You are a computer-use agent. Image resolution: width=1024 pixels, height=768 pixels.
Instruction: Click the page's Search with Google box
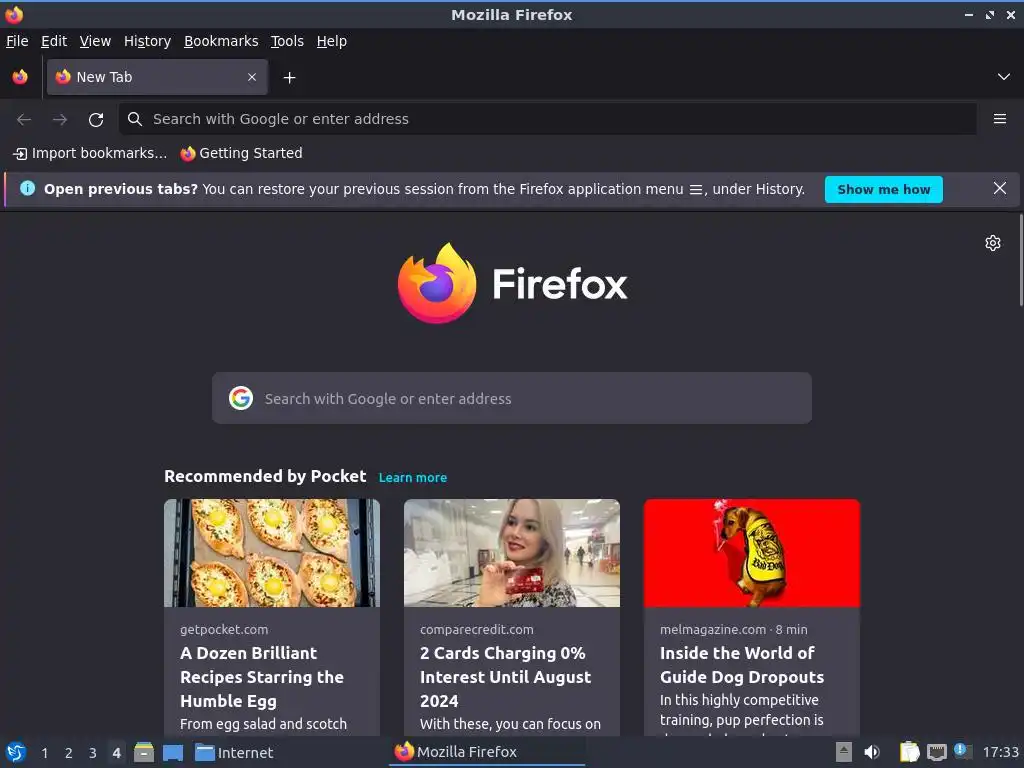point(512,398)
